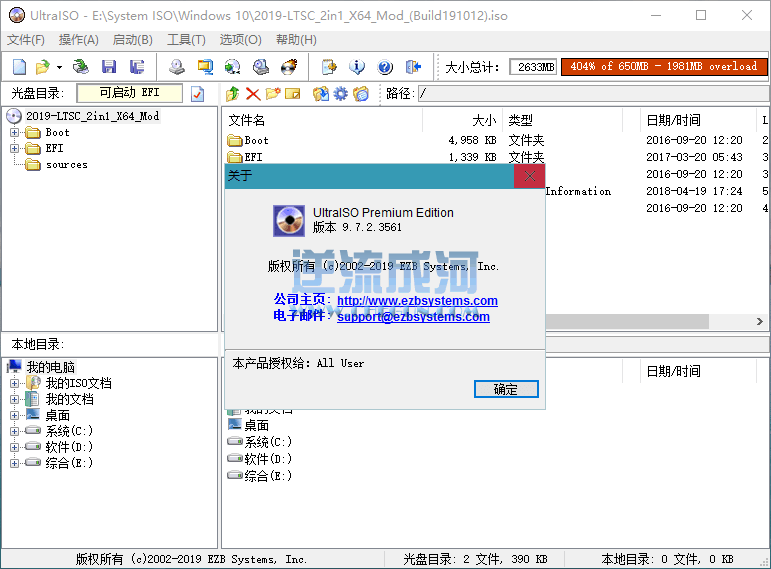Click the Register notepad icon in toolbar
This screenshot has height=569, width=771.
[329, 66]
